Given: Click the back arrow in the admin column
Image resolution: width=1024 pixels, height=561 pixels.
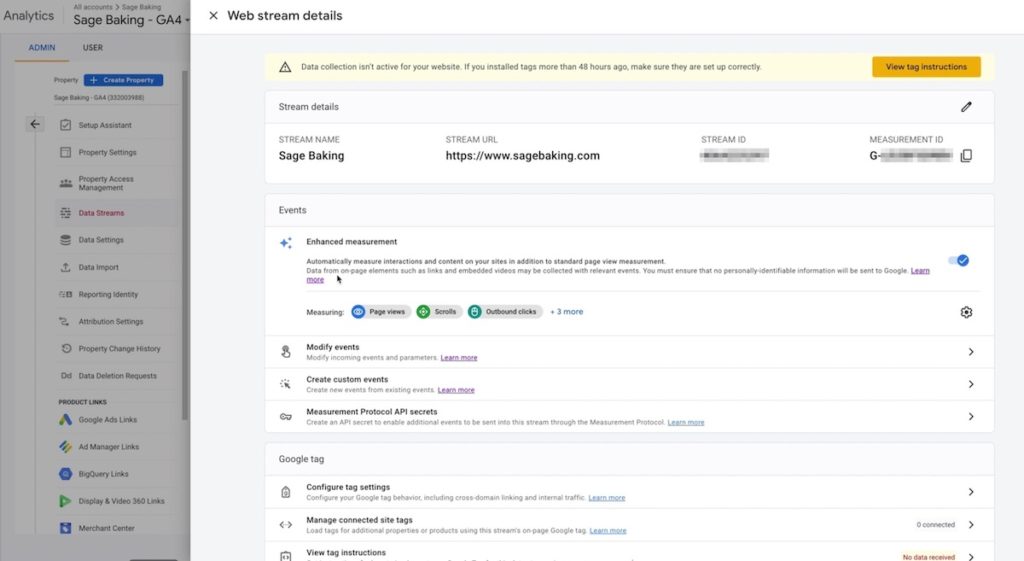Looking at the screenshot, I should pyautogui.click(x=35, y=124).
